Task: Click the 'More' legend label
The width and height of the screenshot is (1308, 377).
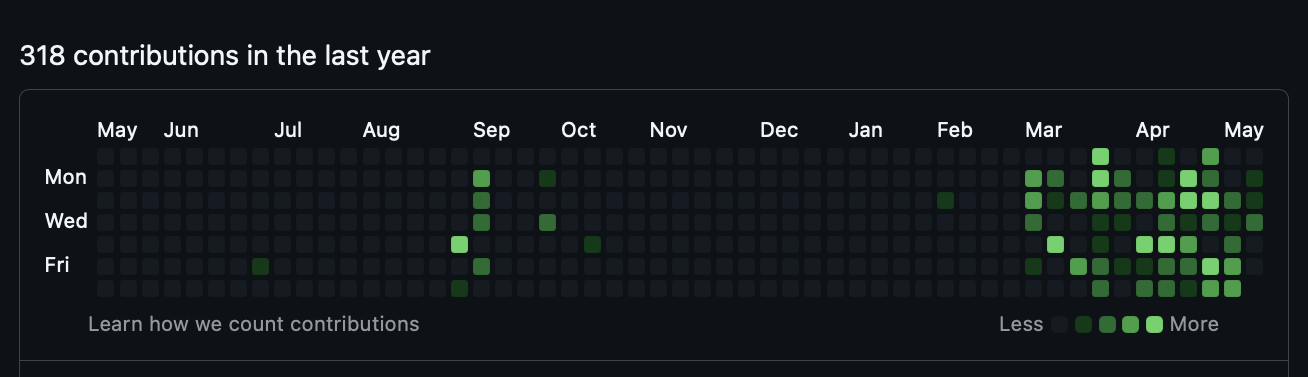Action: coord(1194,324)
